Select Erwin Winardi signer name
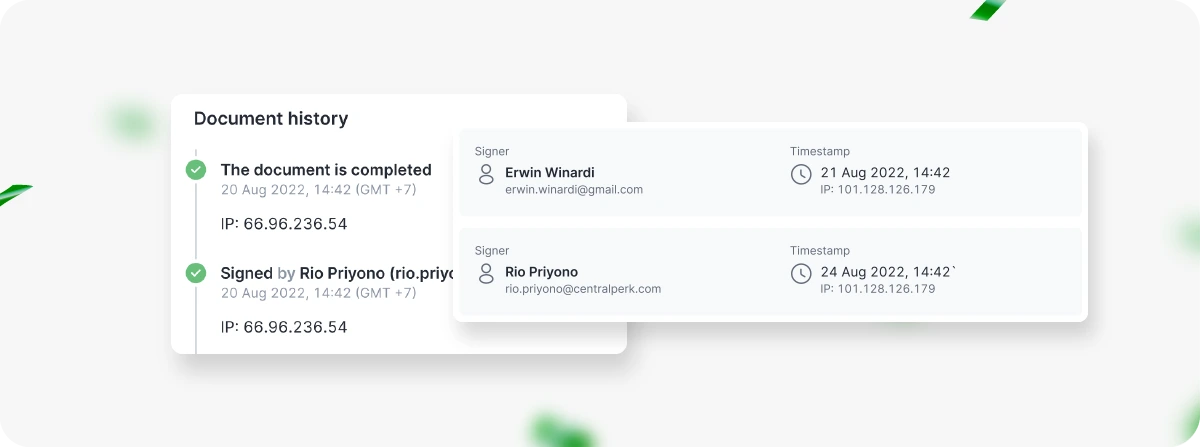Viewport: 1200px width, 447px height. tap(550, 172)
